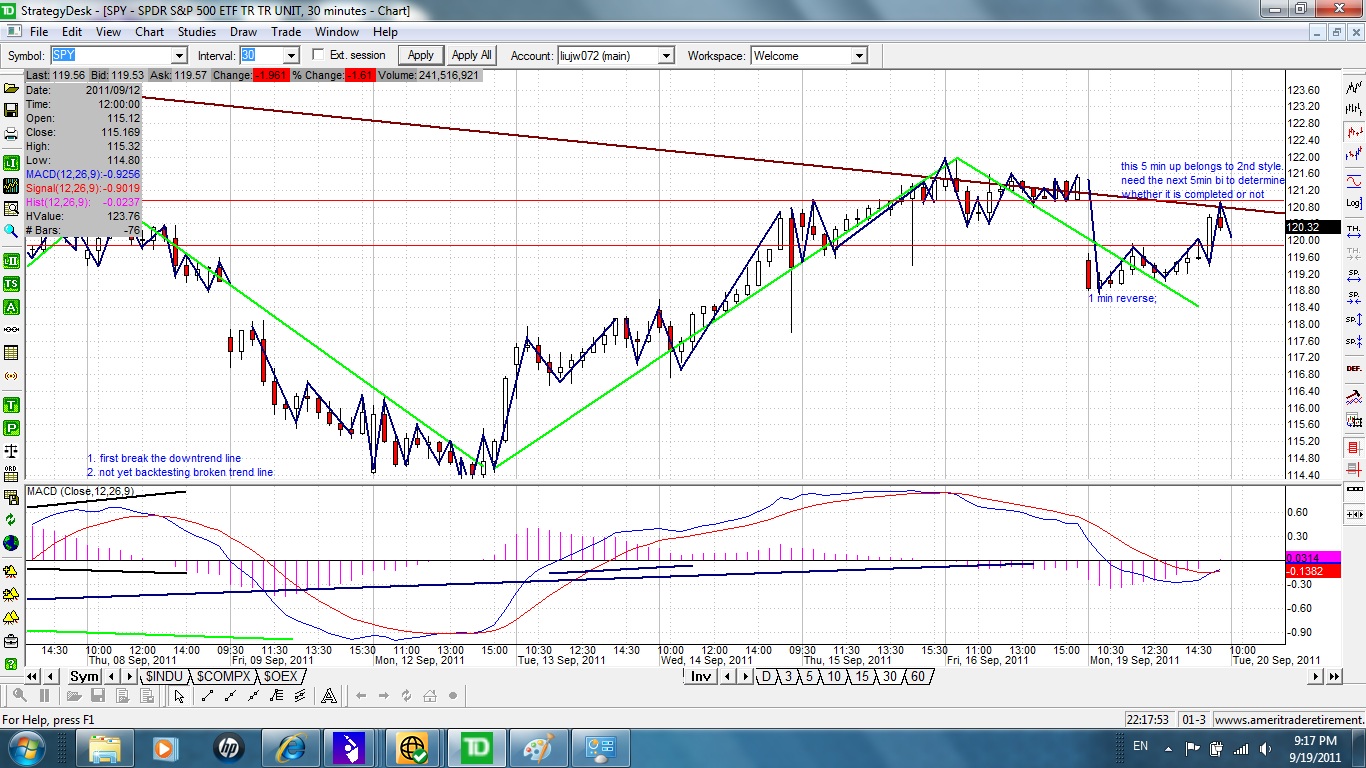The width and height of the screenshot is (1366, 768).
Task: Select the 15 minute interval tab
Action: tap(862, 677)
